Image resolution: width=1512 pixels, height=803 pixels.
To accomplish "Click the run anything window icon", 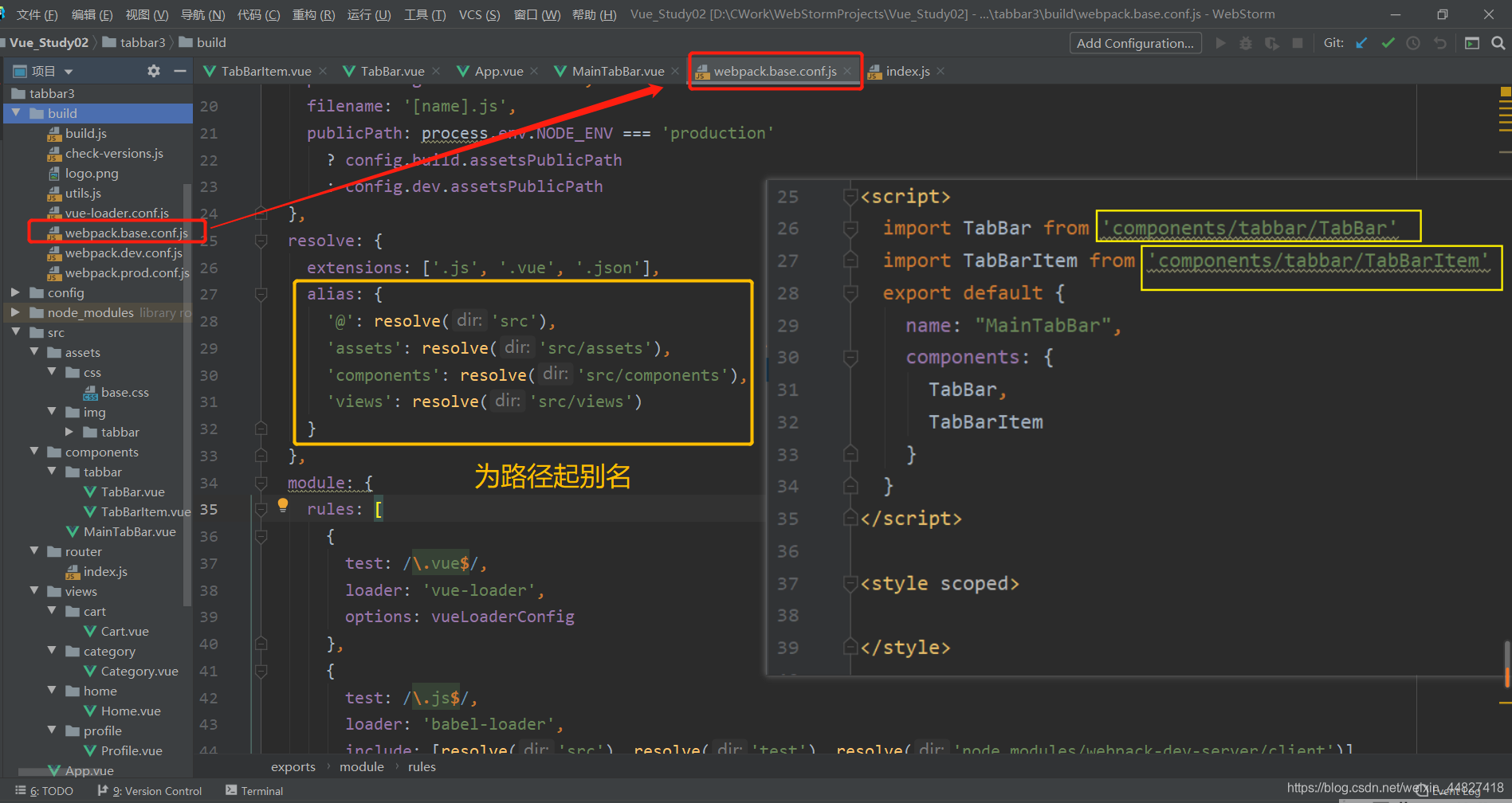I will coord(1472,43).
